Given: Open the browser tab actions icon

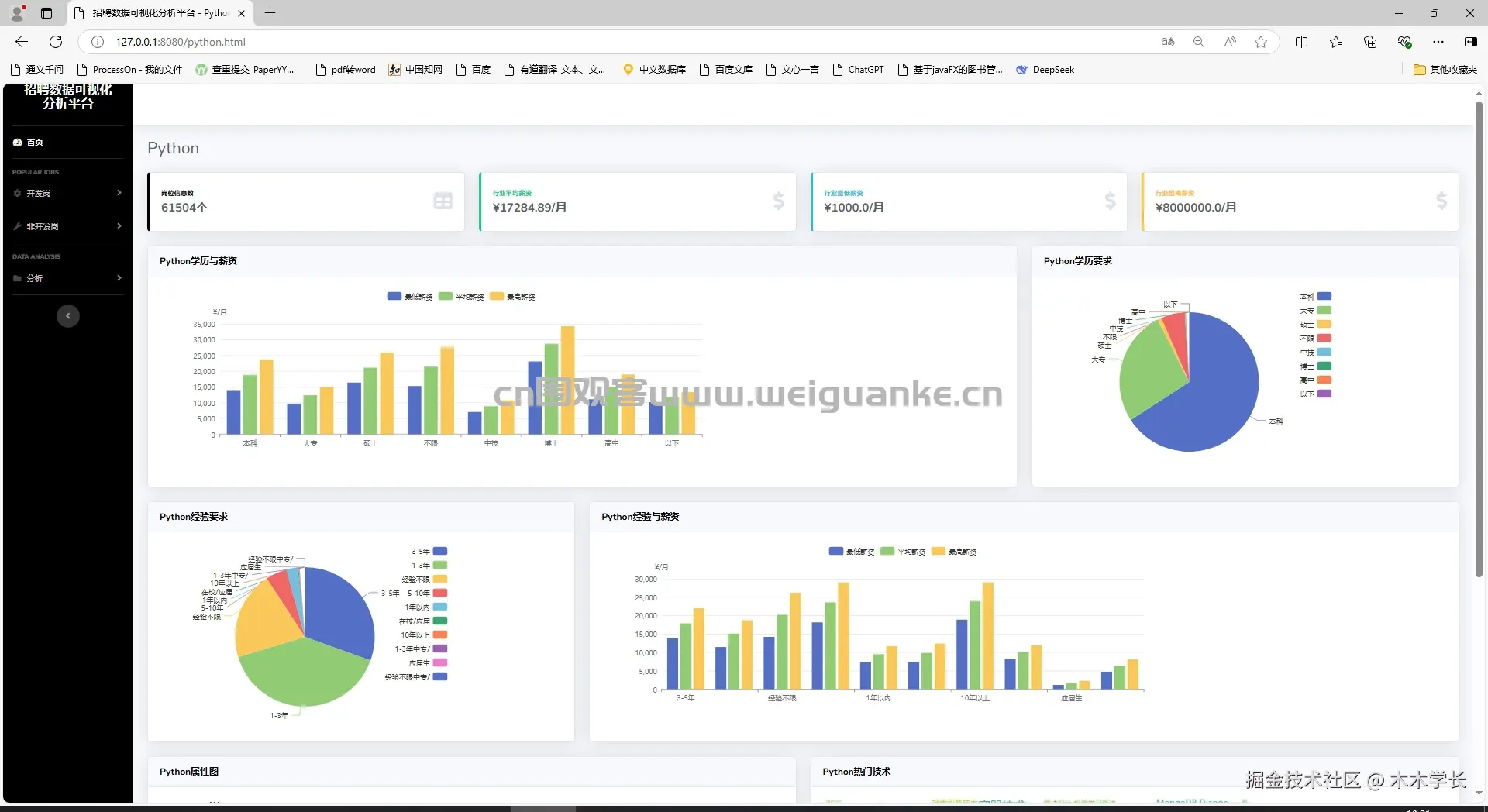Looking at the screenshot, I should [x=46, y=13].
